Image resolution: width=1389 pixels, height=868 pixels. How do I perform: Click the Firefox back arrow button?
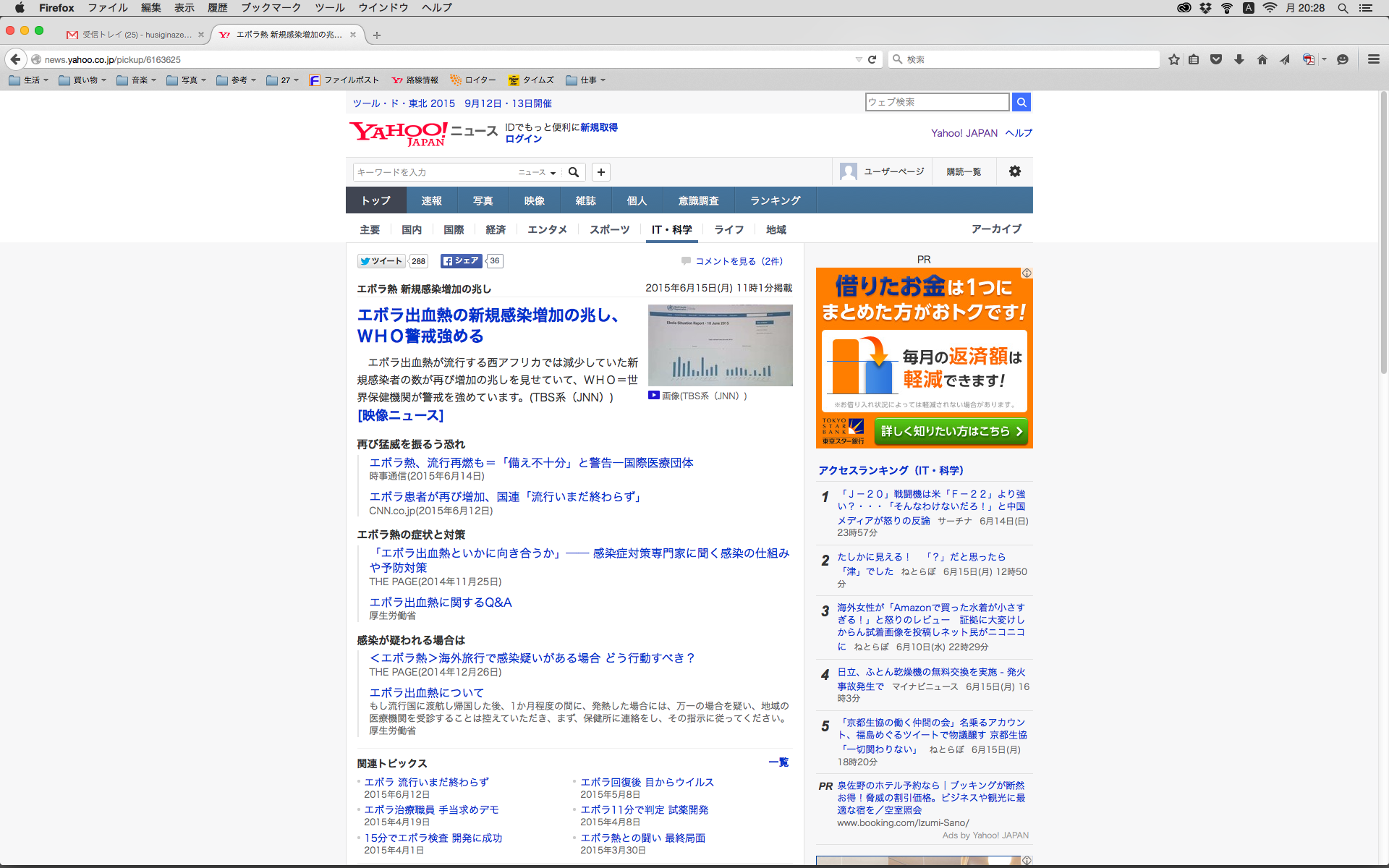15,59
